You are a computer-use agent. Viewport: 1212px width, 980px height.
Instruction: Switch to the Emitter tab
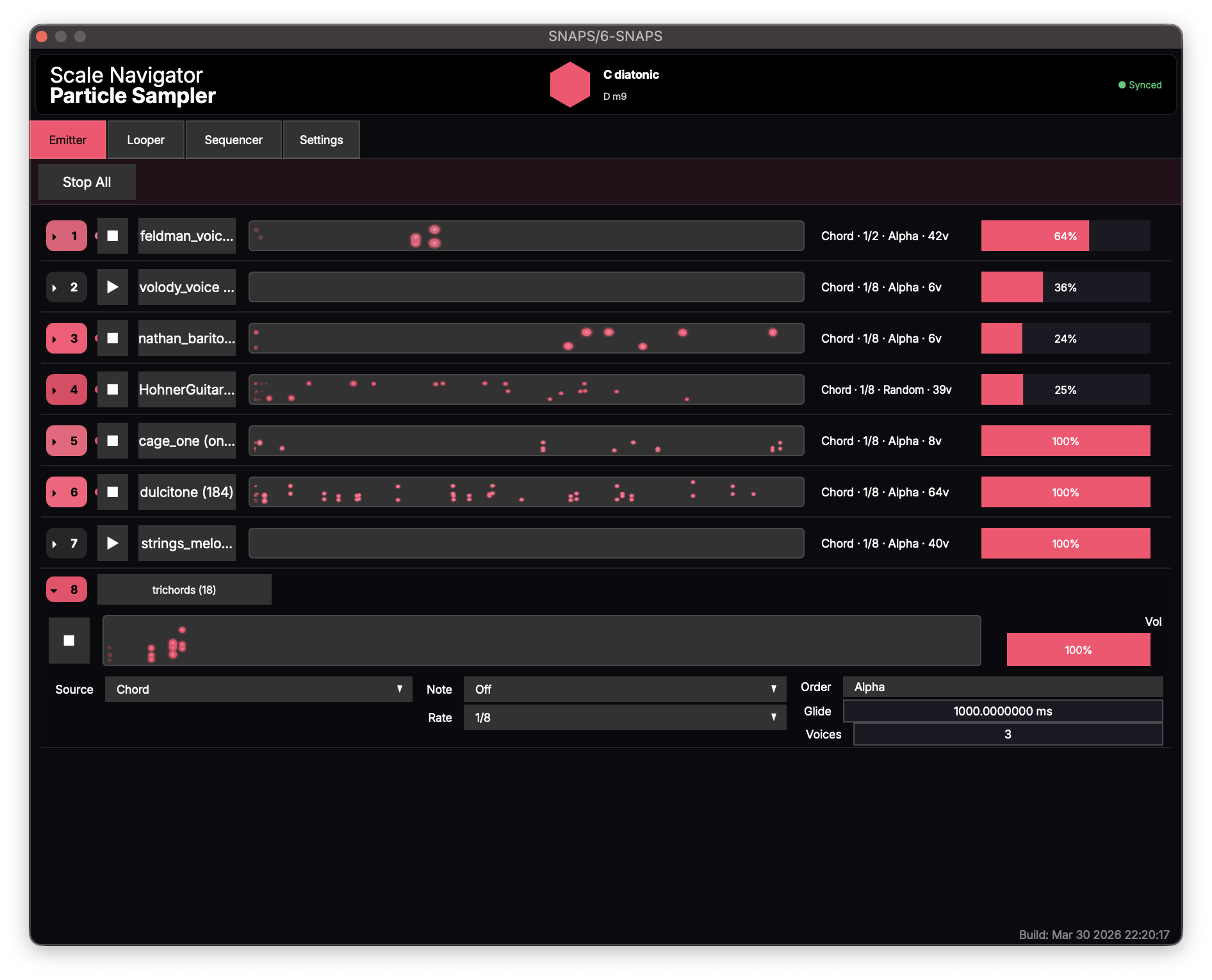coord(68,140)
